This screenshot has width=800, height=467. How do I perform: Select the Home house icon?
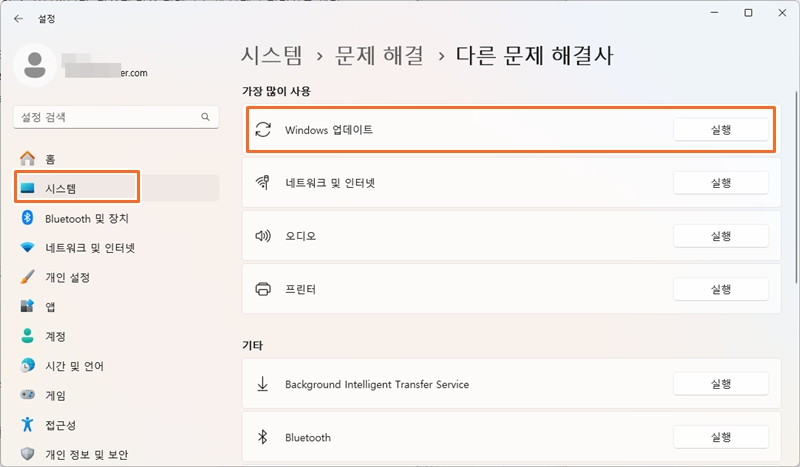point(28,159)
